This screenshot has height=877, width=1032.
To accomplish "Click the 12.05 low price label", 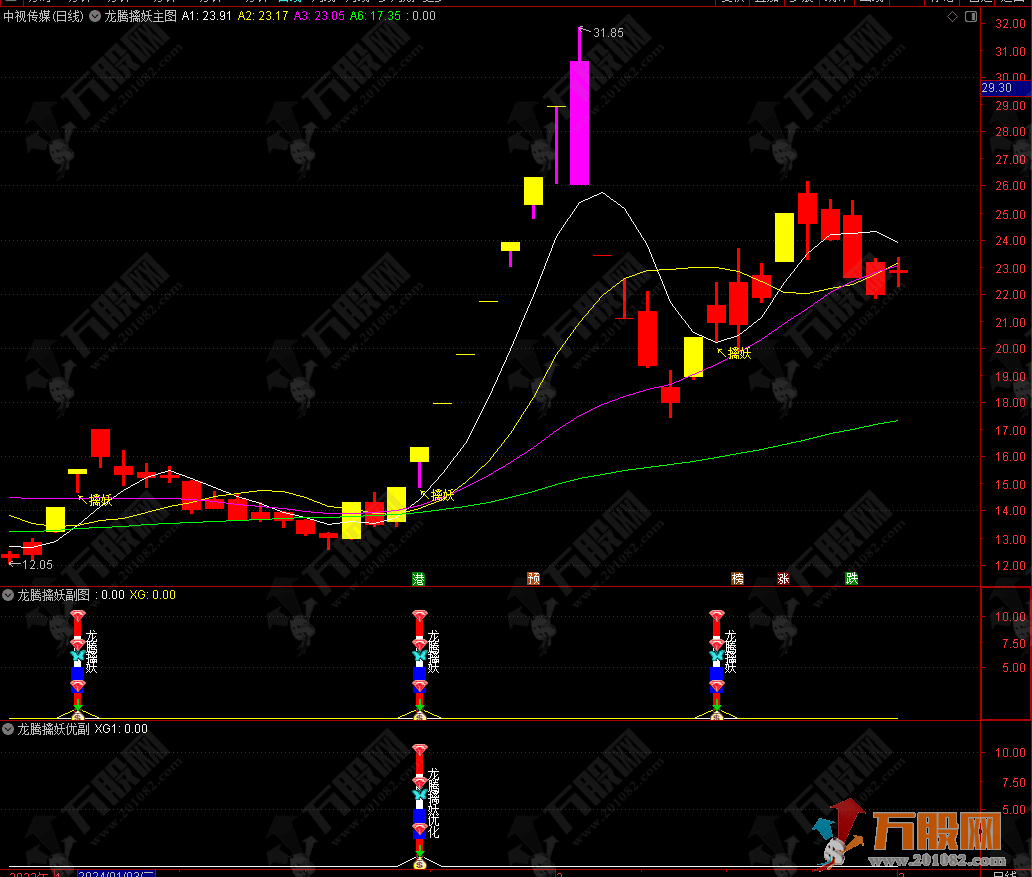I will tap(38, 565).
